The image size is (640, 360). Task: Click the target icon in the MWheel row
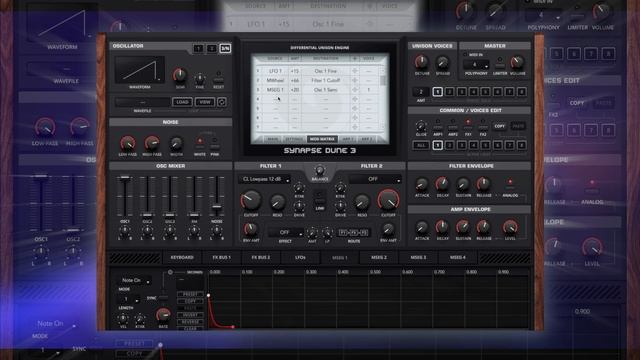click(355, 80)
